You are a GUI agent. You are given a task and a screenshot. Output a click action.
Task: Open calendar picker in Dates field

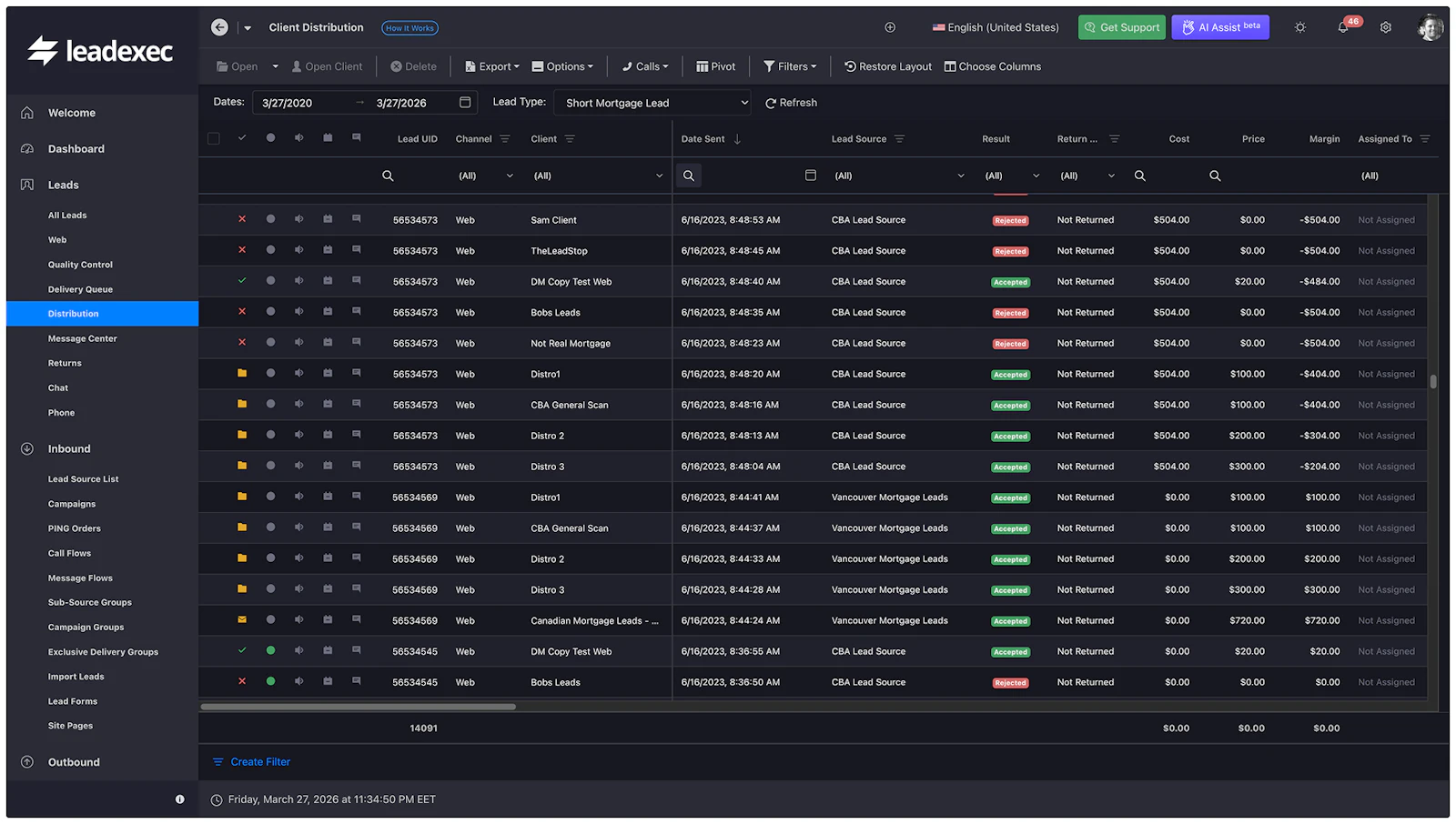465,102
